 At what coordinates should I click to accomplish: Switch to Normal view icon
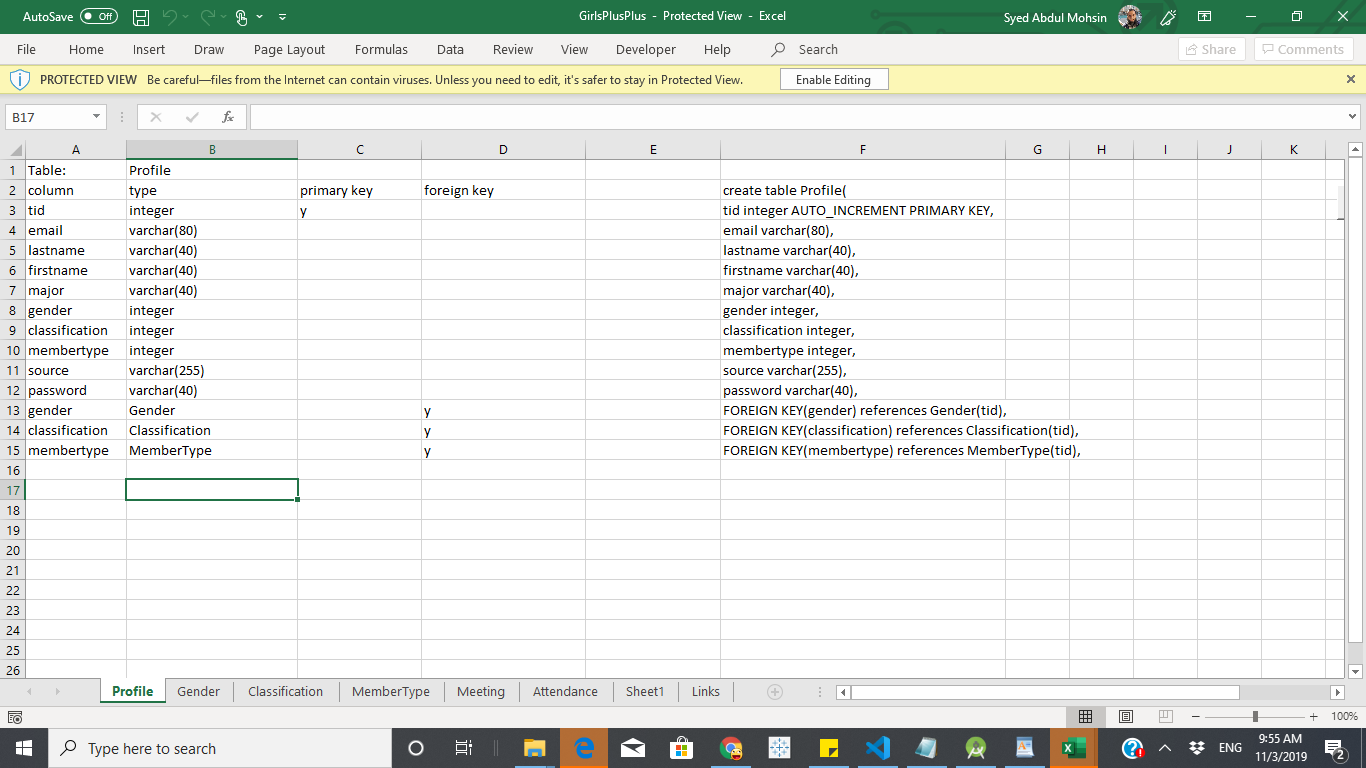[1086, 716]
